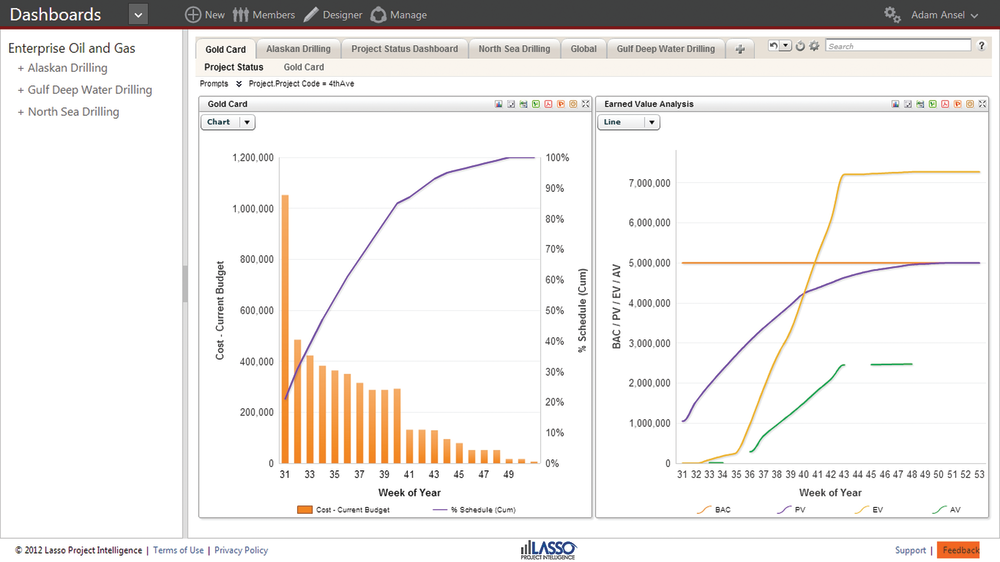Open the Gulf Deep Water Drilling tab
The height and width of the screenshot is (562, 1000).
[x=666, y=48]
